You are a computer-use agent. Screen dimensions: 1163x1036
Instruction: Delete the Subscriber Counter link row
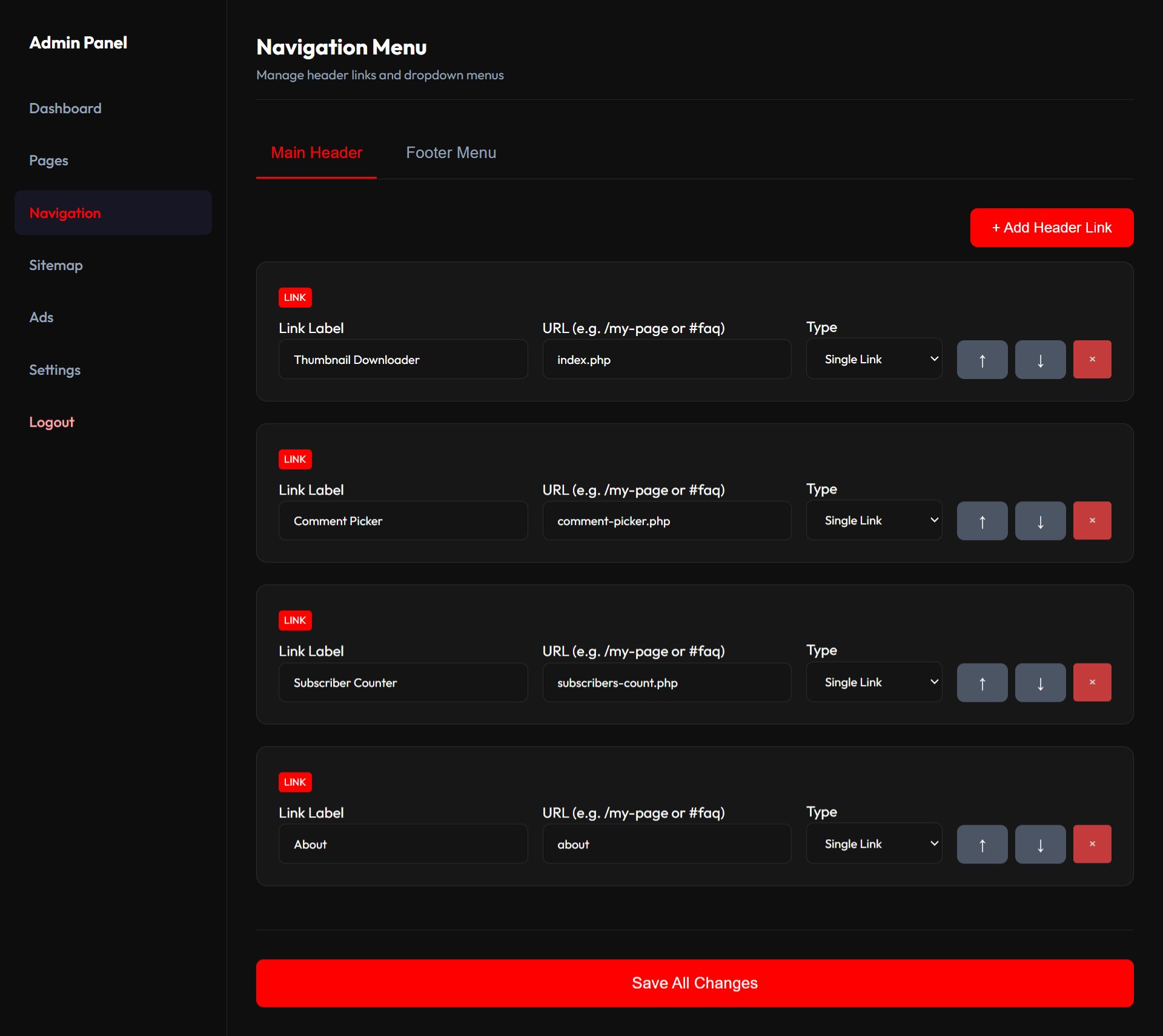click(1092, 682)
